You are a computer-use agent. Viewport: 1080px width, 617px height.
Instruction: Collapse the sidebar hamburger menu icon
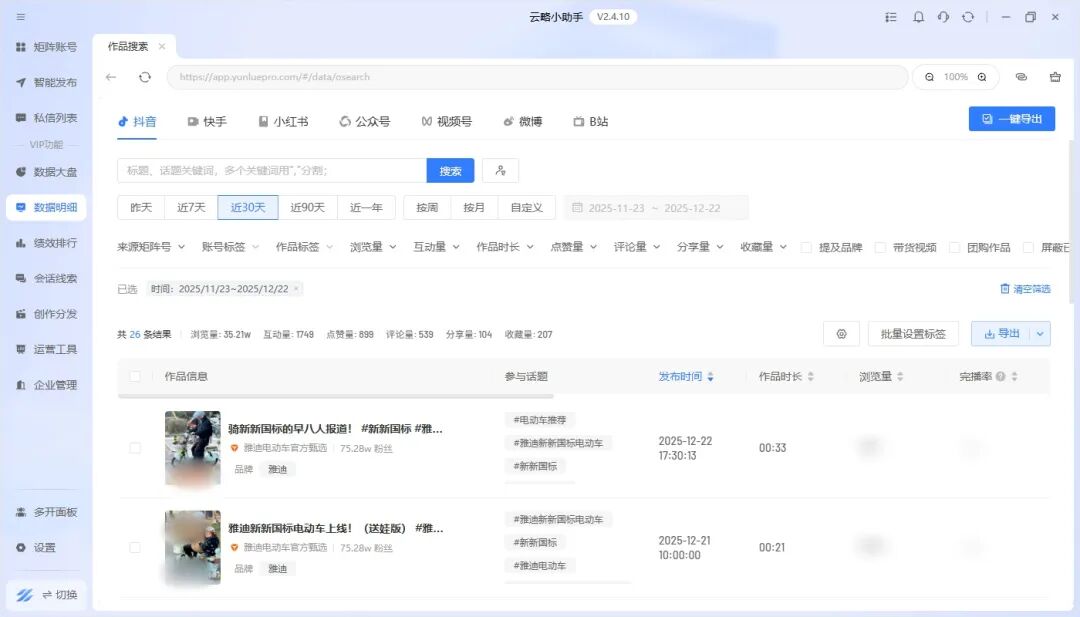[x=21, y=17]
